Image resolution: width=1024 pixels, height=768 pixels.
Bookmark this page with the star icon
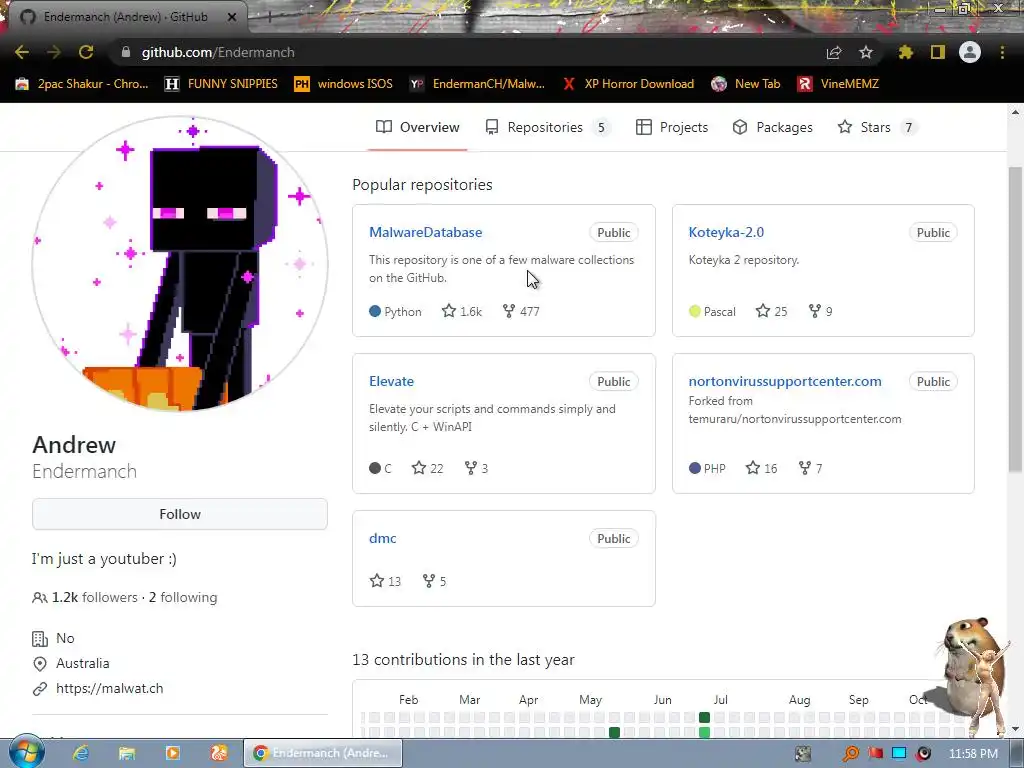click(866, 52)
